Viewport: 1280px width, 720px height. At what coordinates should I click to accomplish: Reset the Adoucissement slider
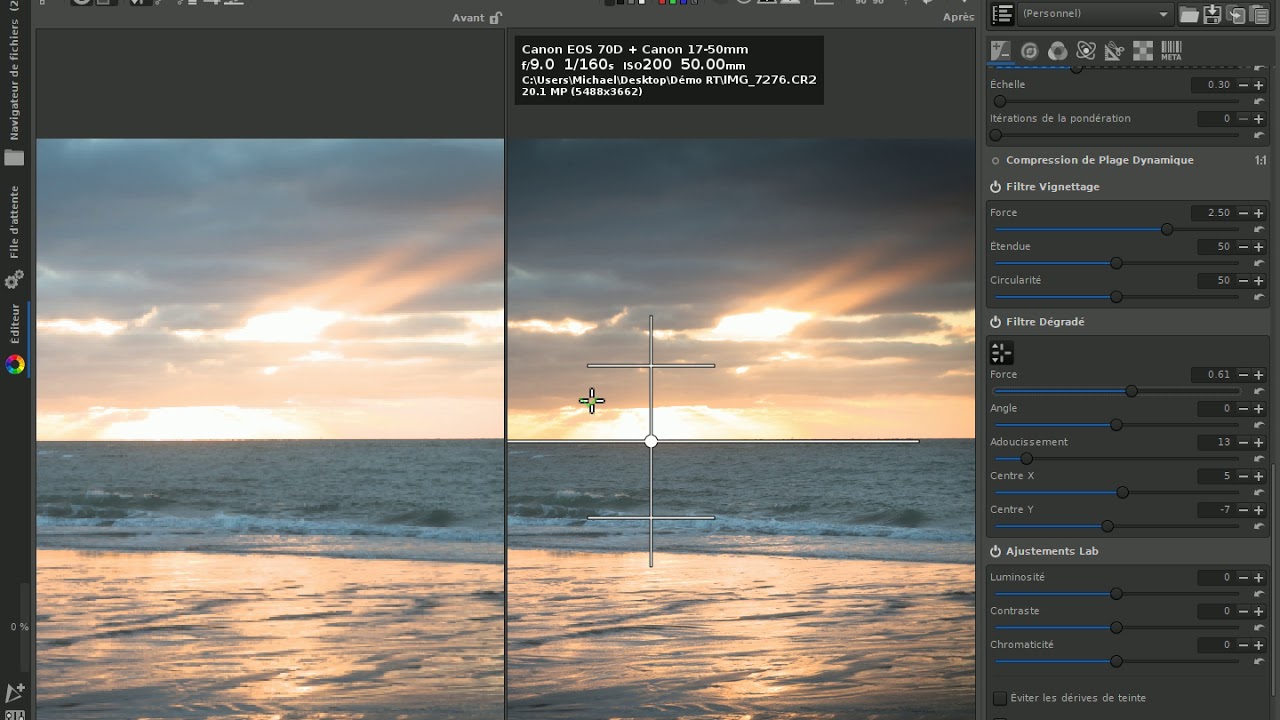(1259, 459)
